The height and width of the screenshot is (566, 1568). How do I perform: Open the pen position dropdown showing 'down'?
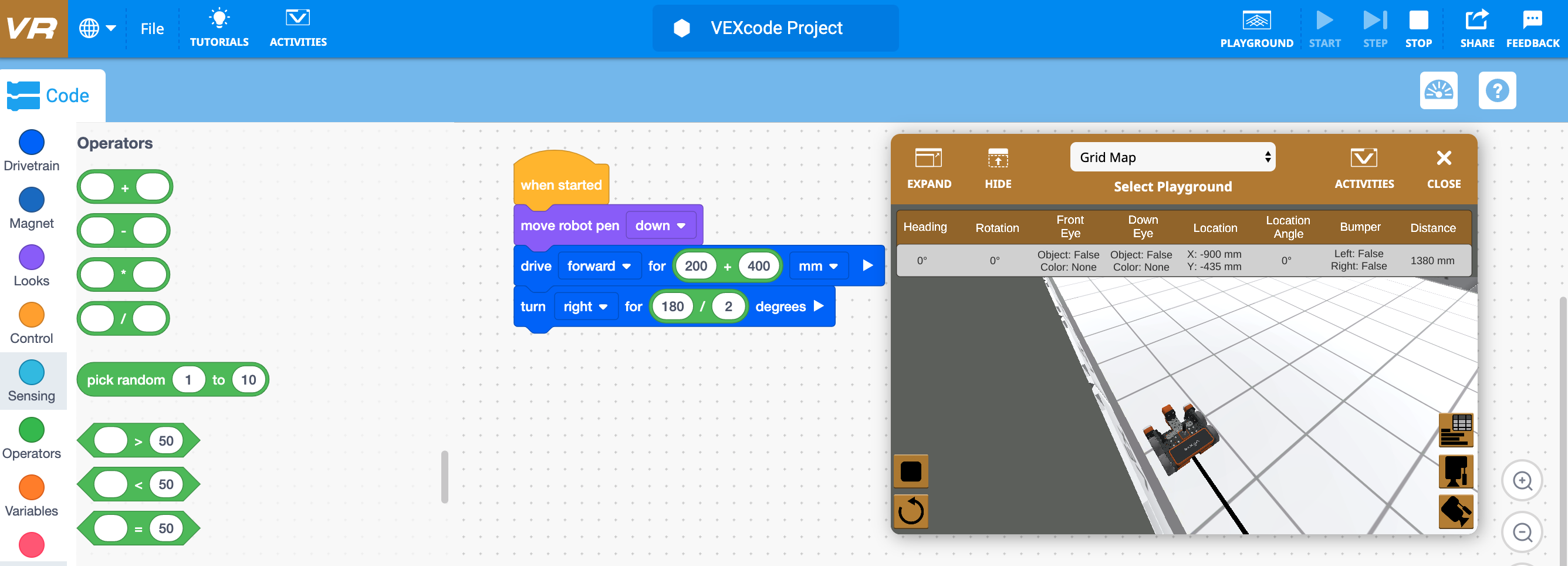pos(661,225)
